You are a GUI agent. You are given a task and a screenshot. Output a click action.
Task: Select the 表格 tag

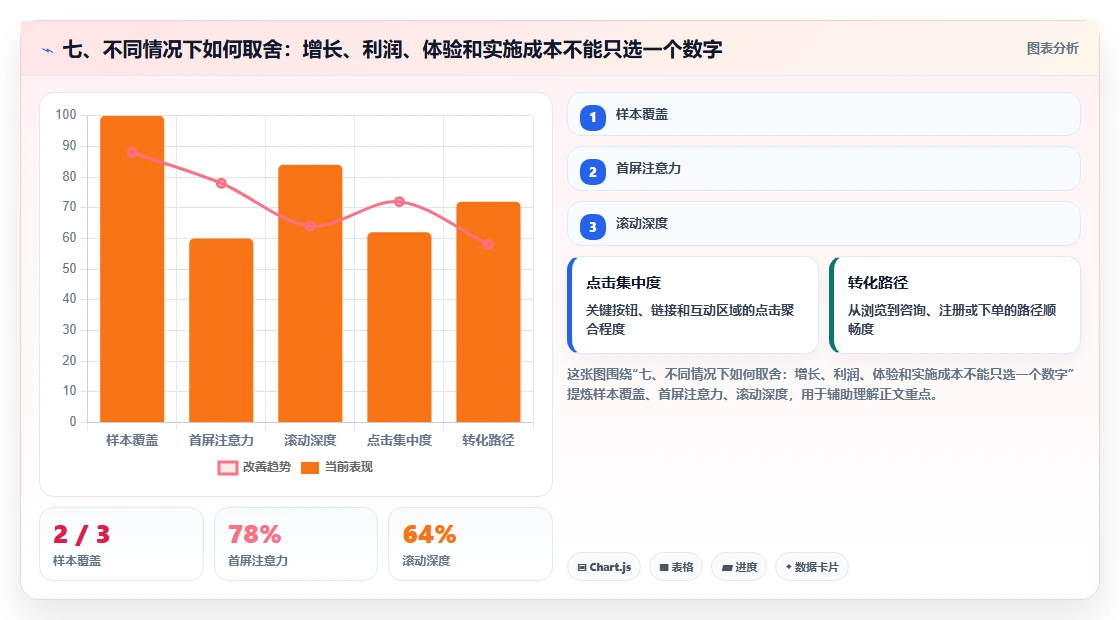click(676, 567)
